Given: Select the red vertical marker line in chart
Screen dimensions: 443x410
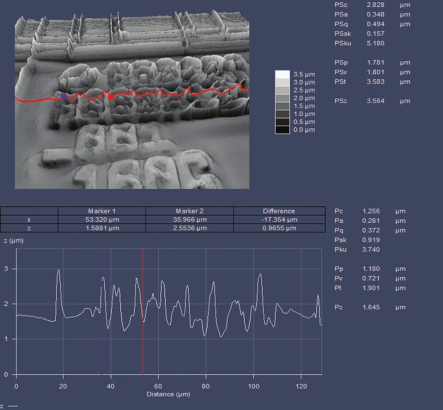Looking at the screenshot, I should coord(143,311).
